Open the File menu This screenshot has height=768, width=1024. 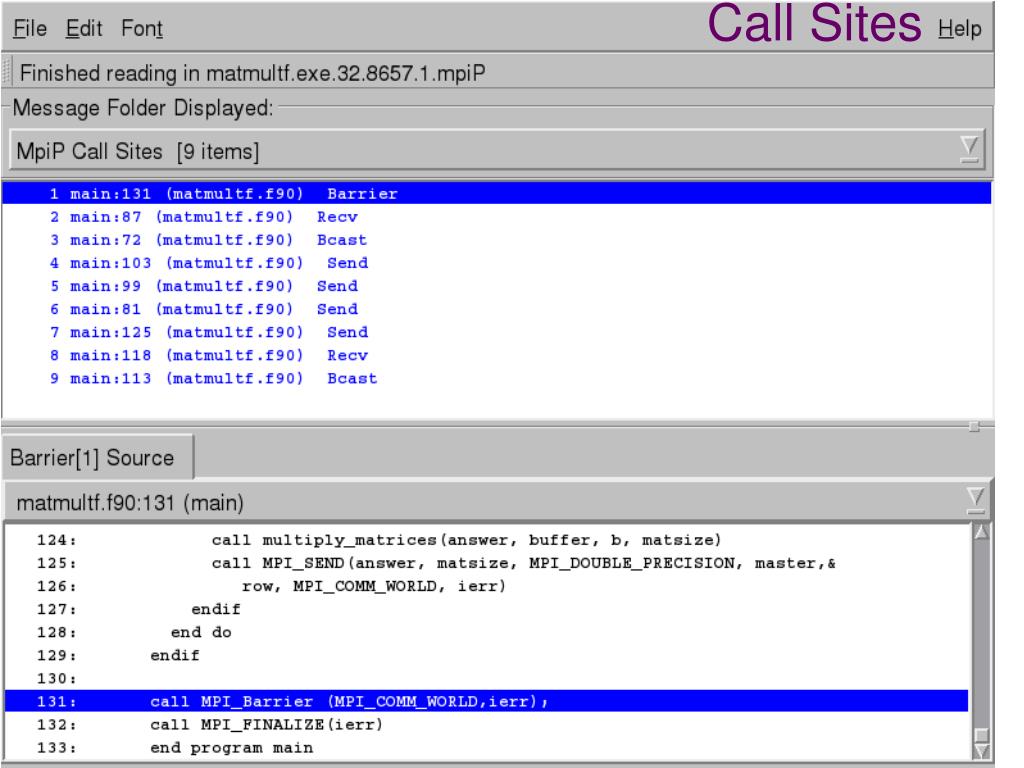[x=29, y=29]
